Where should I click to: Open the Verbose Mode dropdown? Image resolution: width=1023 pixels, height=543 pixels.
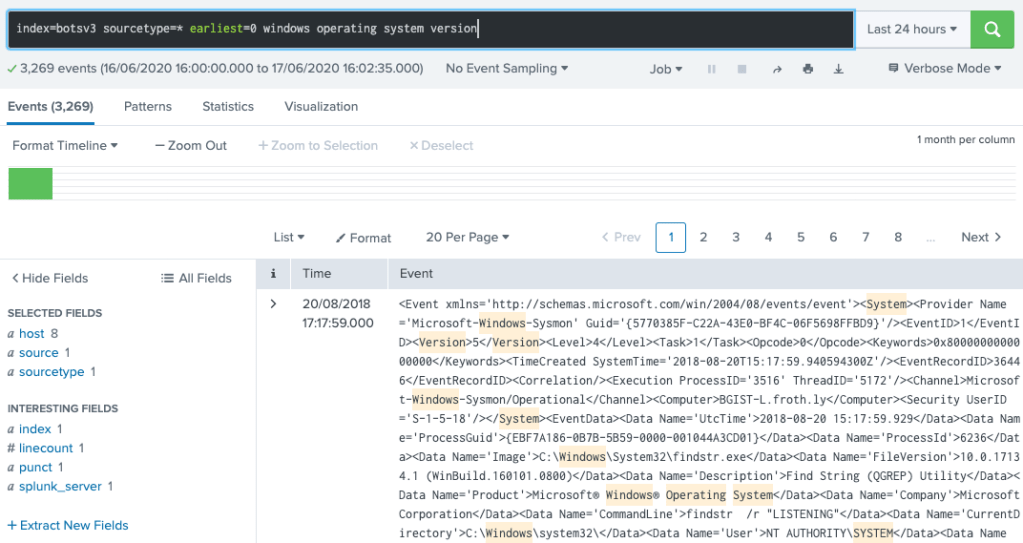pos(945,69)
